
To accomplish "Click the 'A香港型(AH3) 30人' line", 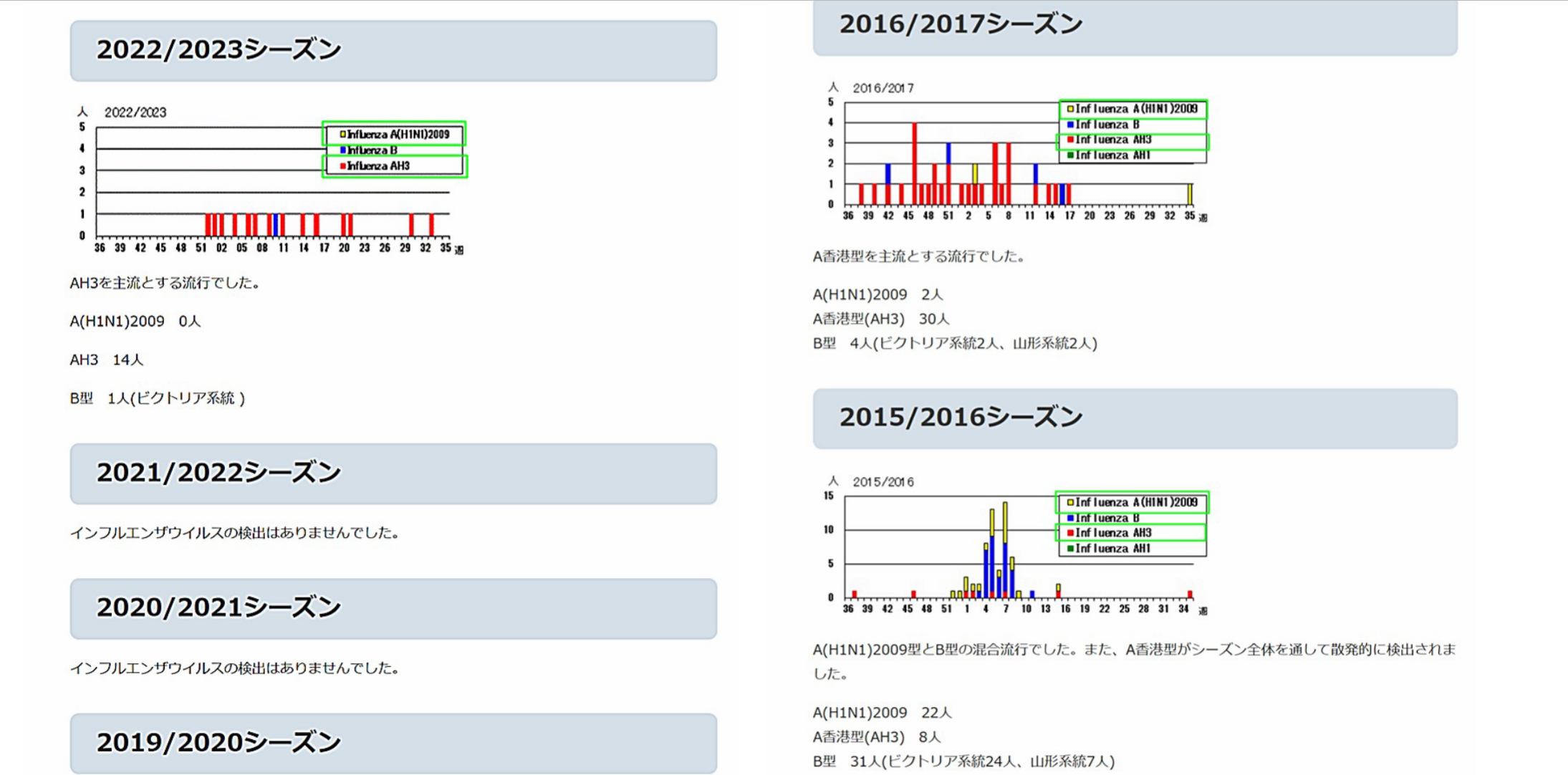I will point(881,319).
